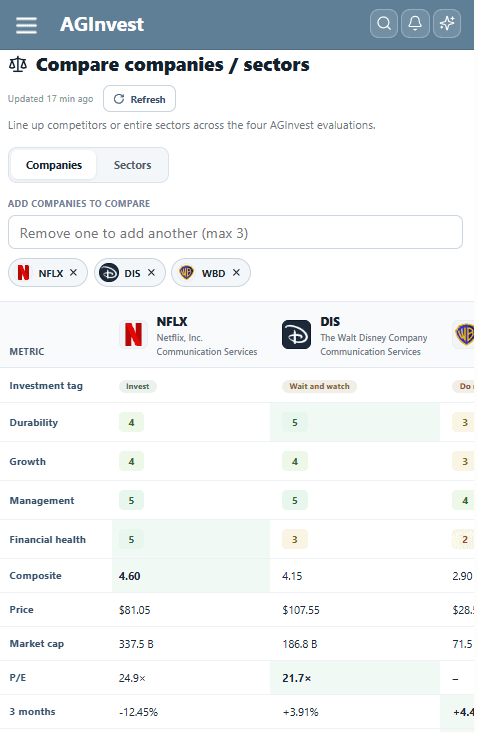477x732 pixels.
Task: Click the Financial health row label
Action: point(48,540)
